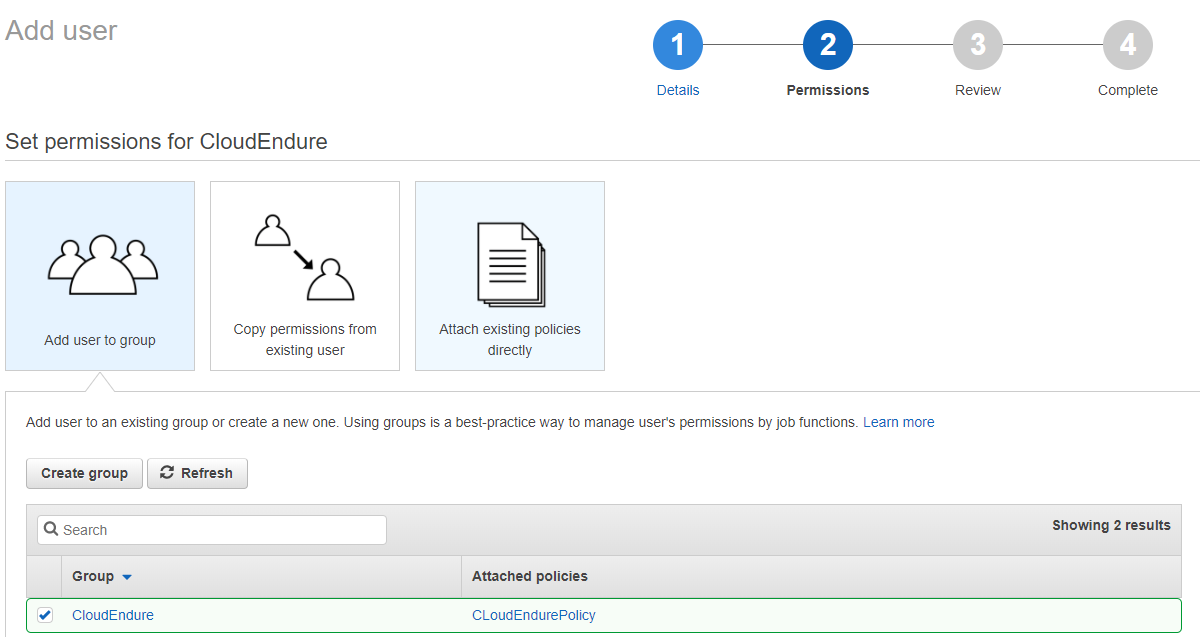Uncheck the CloudEndure group checkbox
This screenshot has width=1200, height=637.
pyautogui.click(x=45, y=615)
